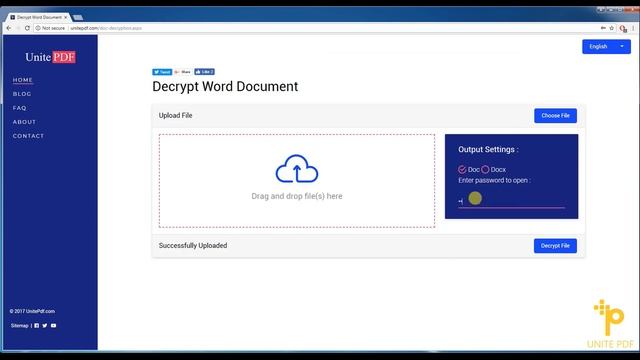
Task: Click the Successfully Uploaded status text
Action: (x=193, y=246)
